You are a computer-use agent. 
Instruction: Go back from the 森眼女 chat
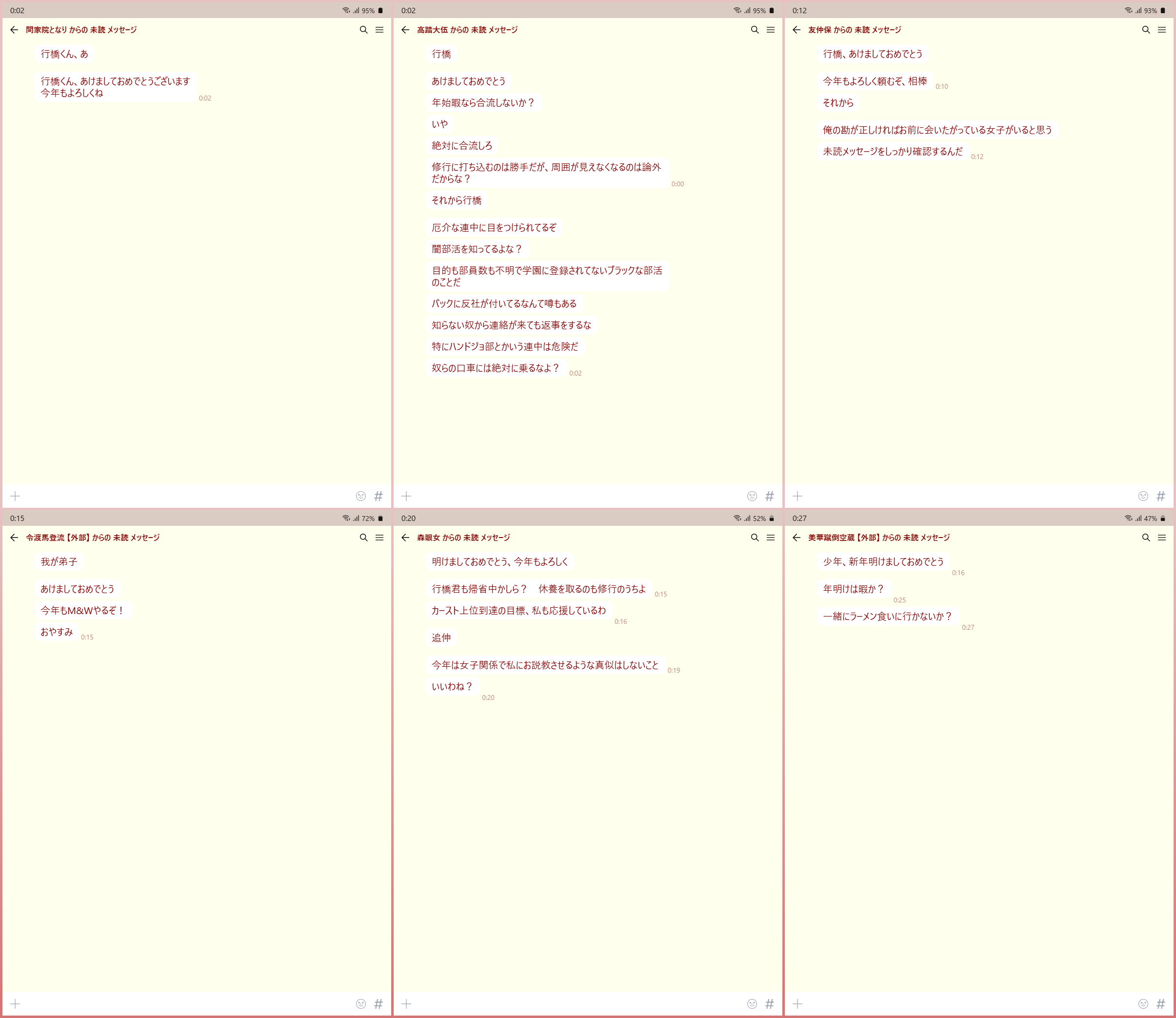point(405,538)
